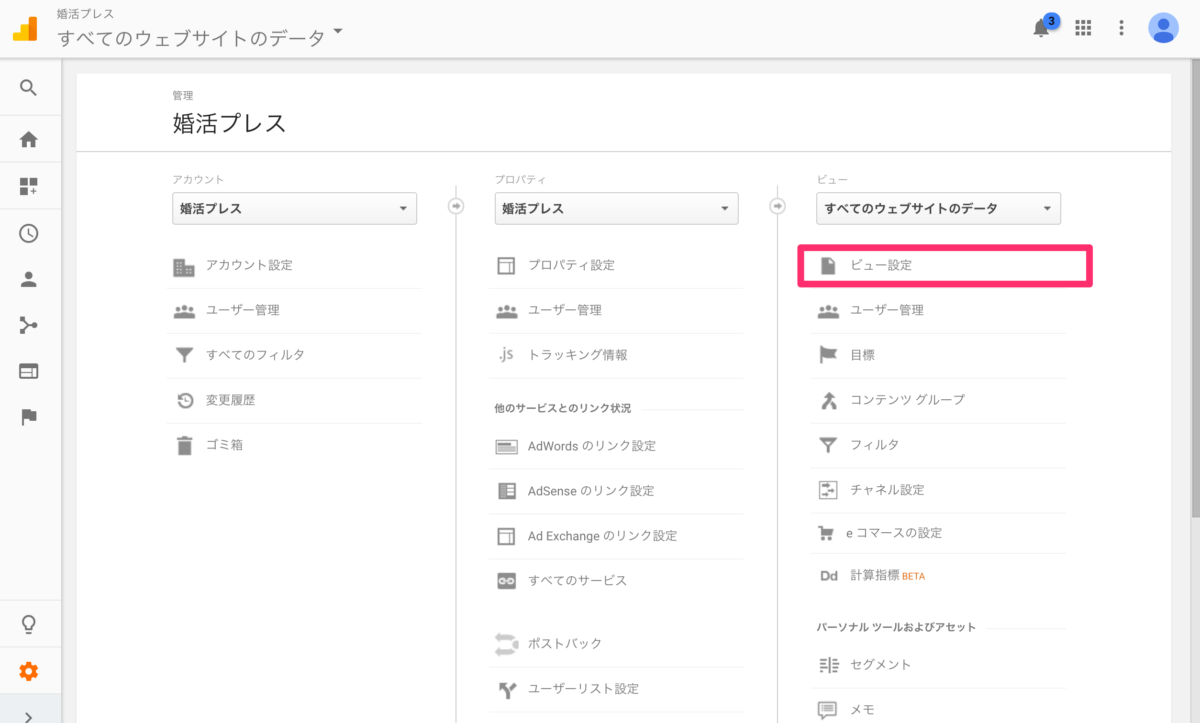Image resolution: width=1200 pixels, height=723 pixels.
Task: Open the three-dot overflow menu
Action: [1121, 28]
